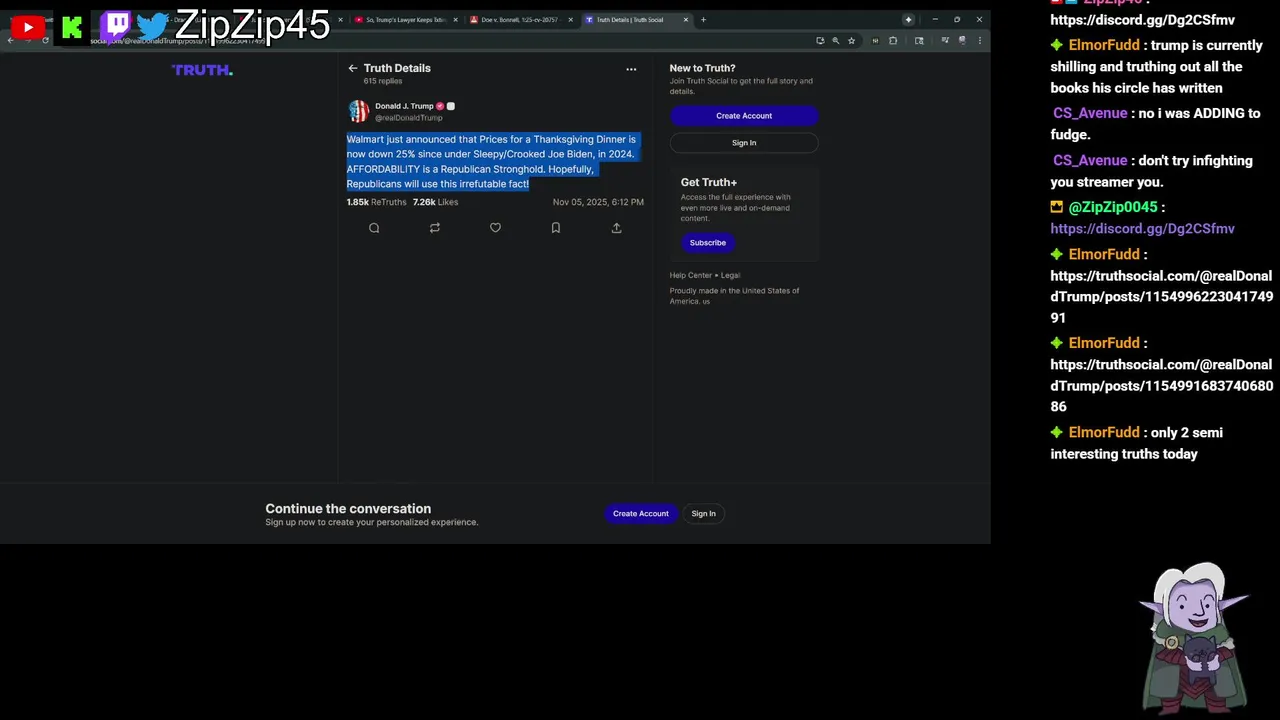Click the browser profile avatar icon

[x=962, y=41]
